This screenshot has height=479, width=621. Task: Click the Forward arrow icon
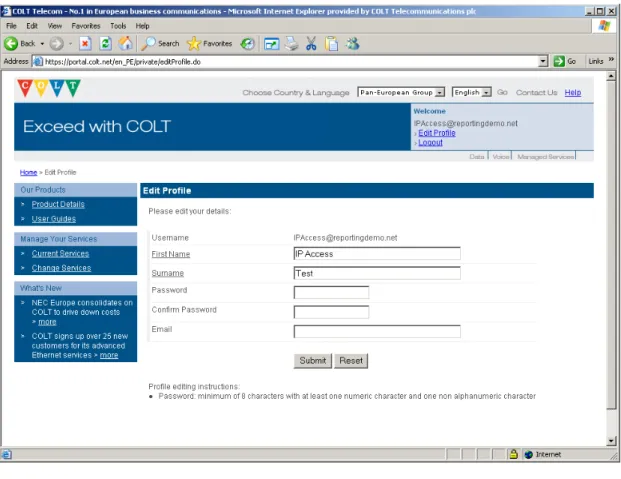pyautogui.click(x=56, y=44)
